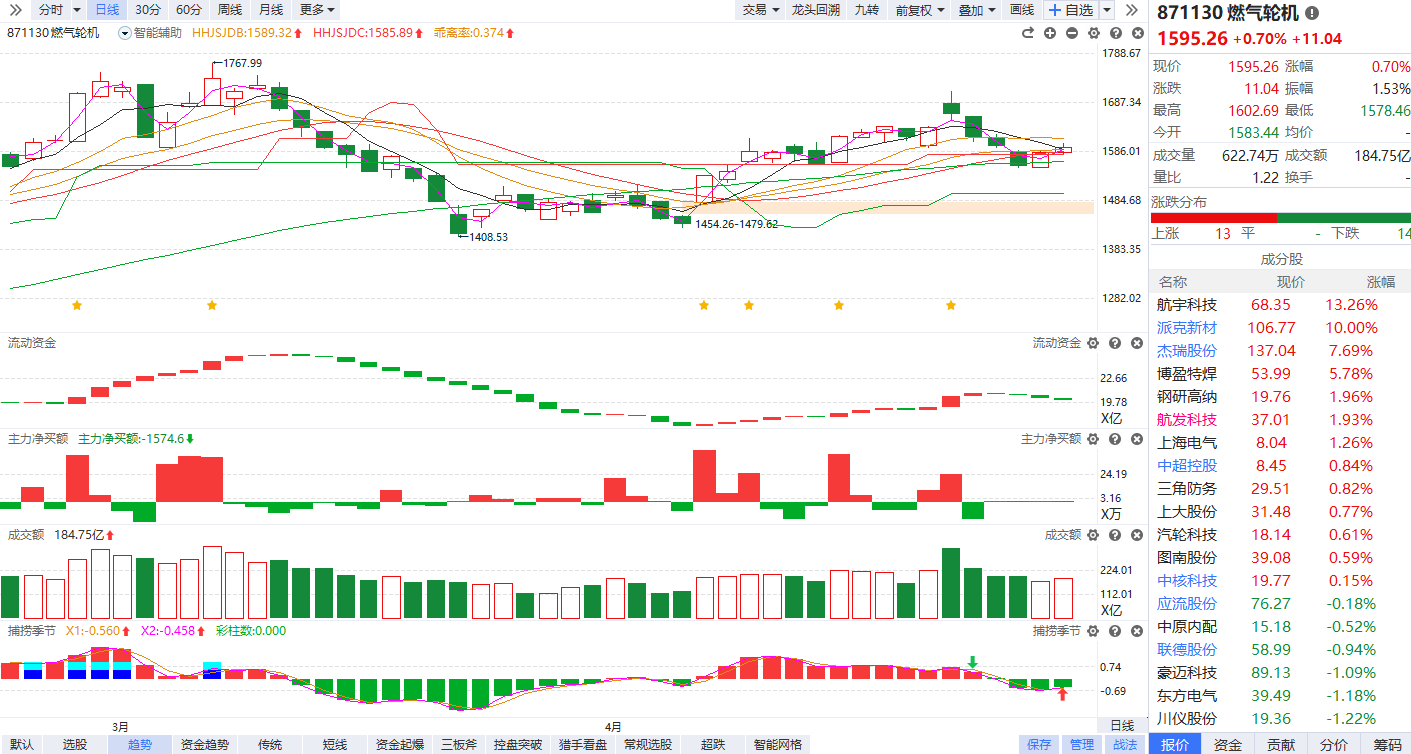Click the 自选 add-to-watchlist button
This screenshot has height=754, width=1411.
1070,10
